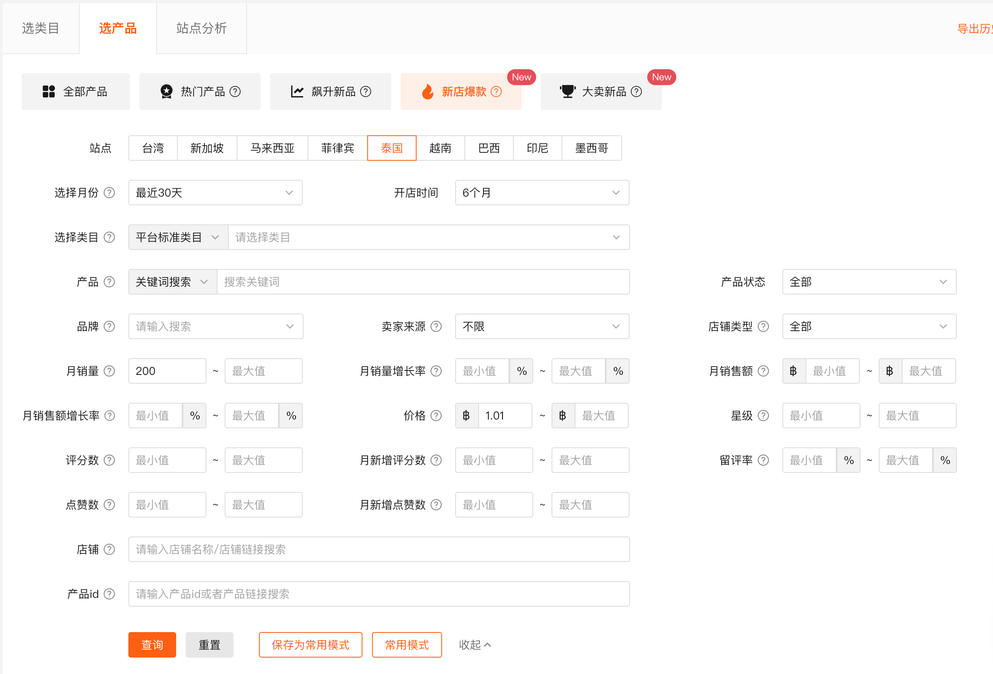Open 平台标准类目 dropdown
The height and width of the screenshot is (674, 993).
pyautogui.click(x=178, y=238)
